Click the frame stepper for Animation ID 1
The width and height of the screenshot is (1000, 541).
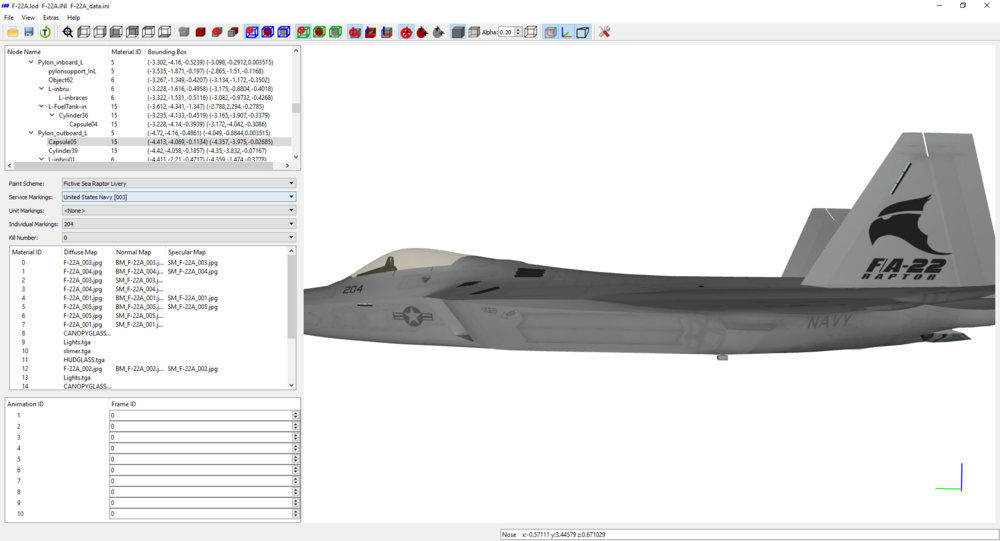tap(295, 415)
